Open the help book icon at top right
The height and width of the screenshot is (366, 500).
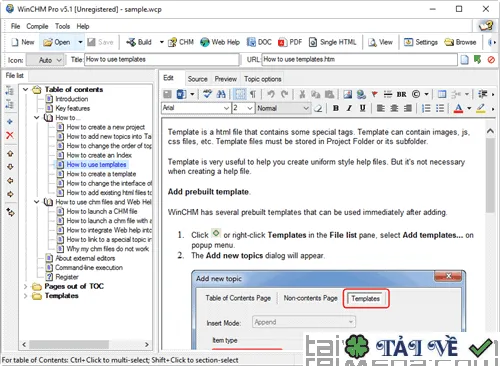coord(486,26)
